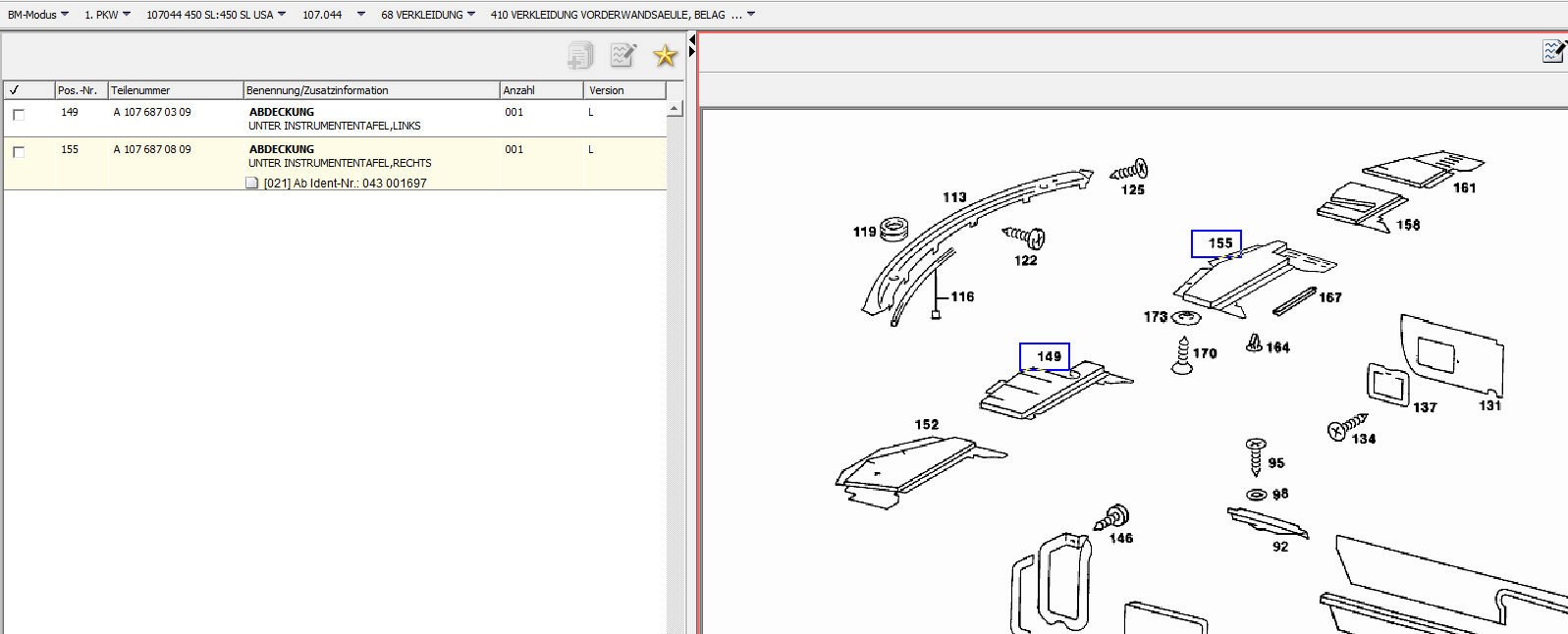Click callout 122 in the diagram
The width and height of the screenshot is (1568, 634).
click(1026, 260)
